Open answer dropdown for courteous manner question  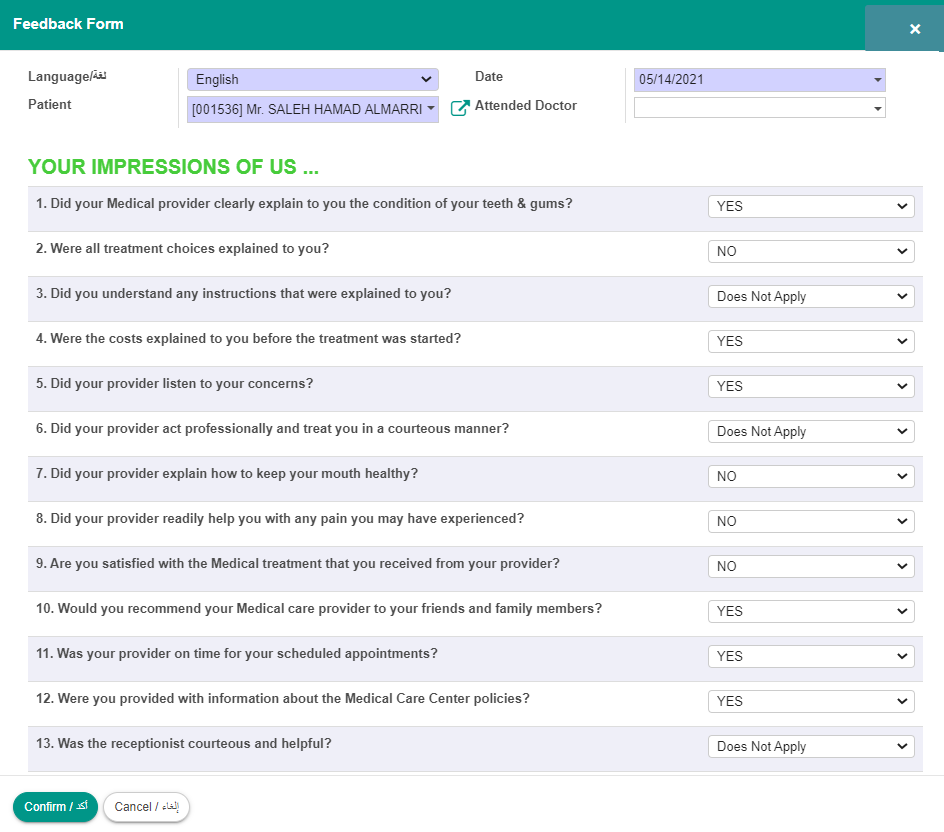pos(811,431)
